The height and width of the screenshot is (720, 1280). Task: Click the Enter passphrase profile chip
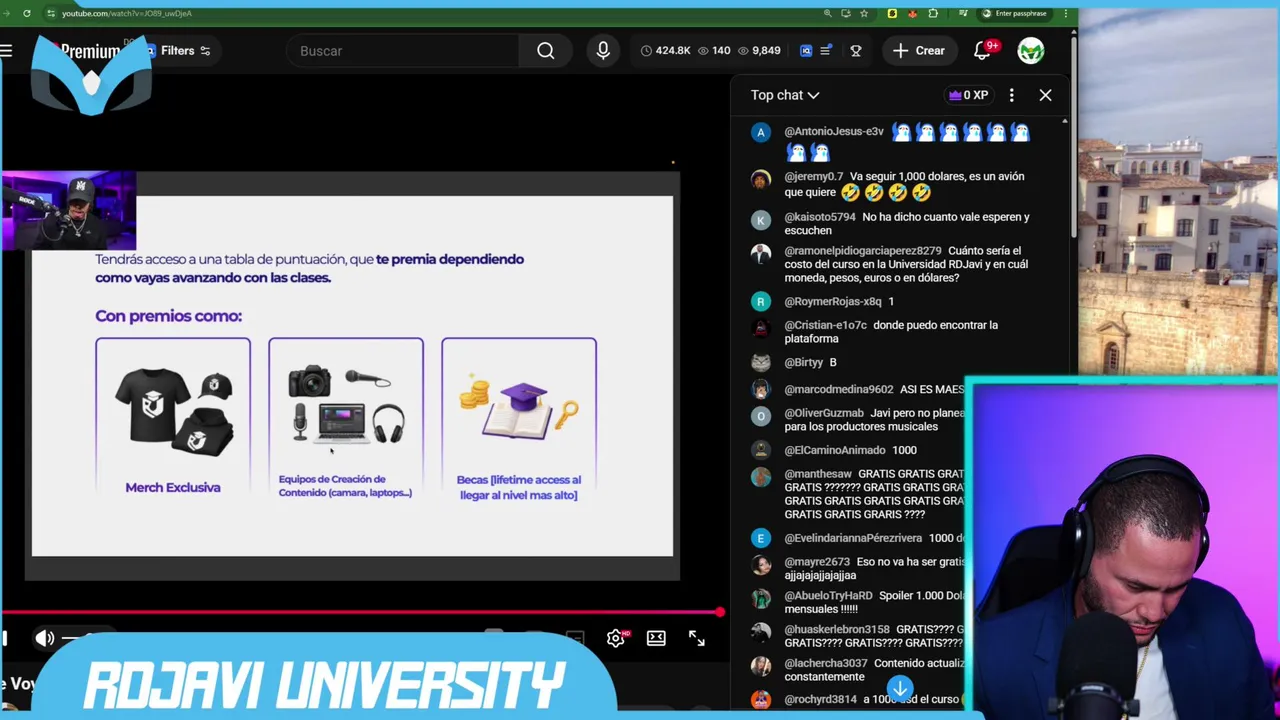[1014, 13]
